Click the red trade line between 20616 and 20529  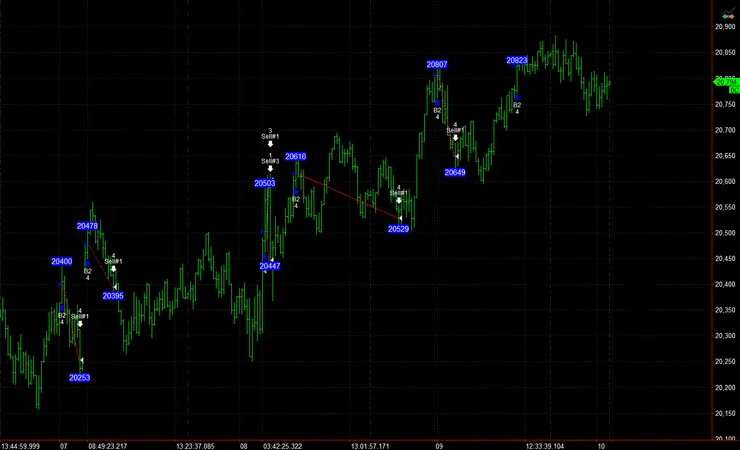coord(349,197)
